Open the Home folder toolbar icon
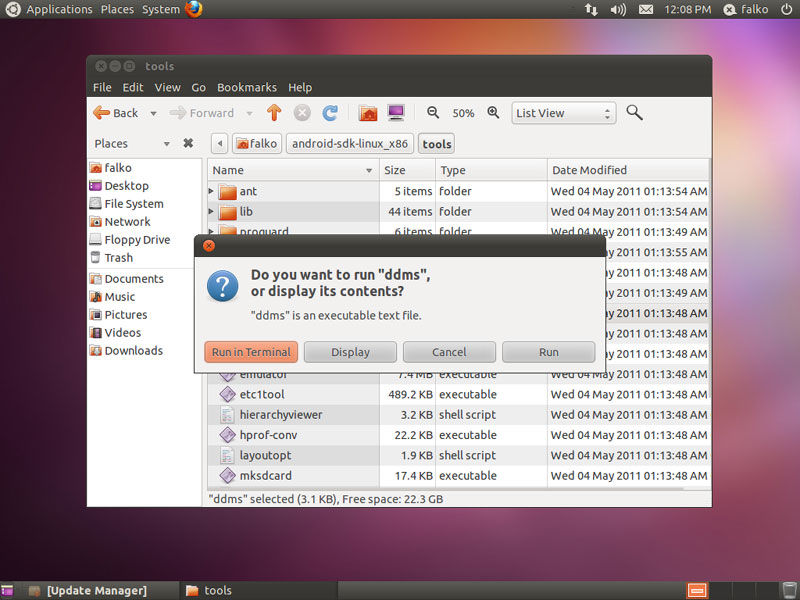Screen dimensions: 800x600 [x=368, y=113]
